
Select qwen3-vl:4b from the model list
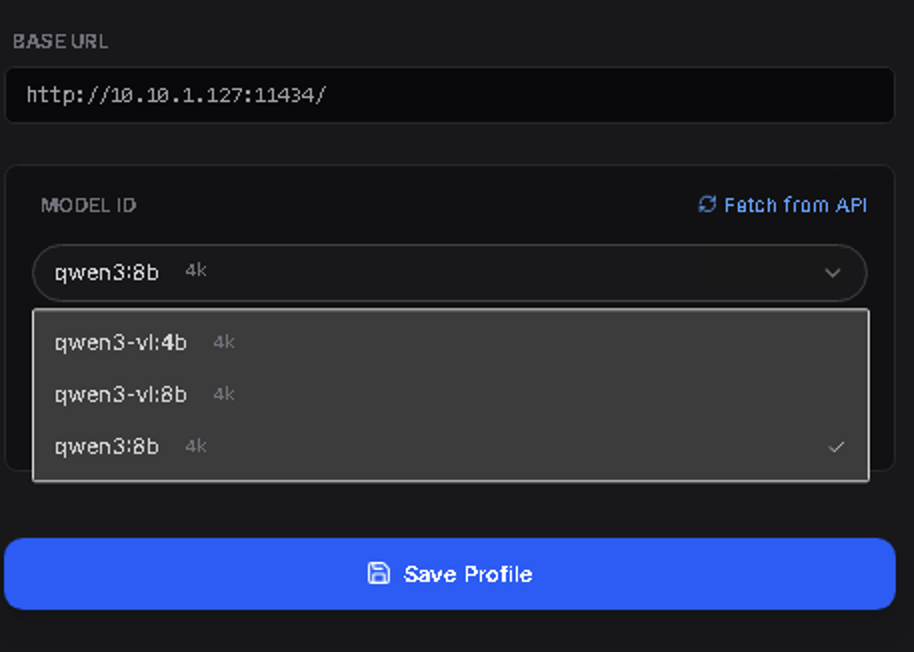[120, 342]
